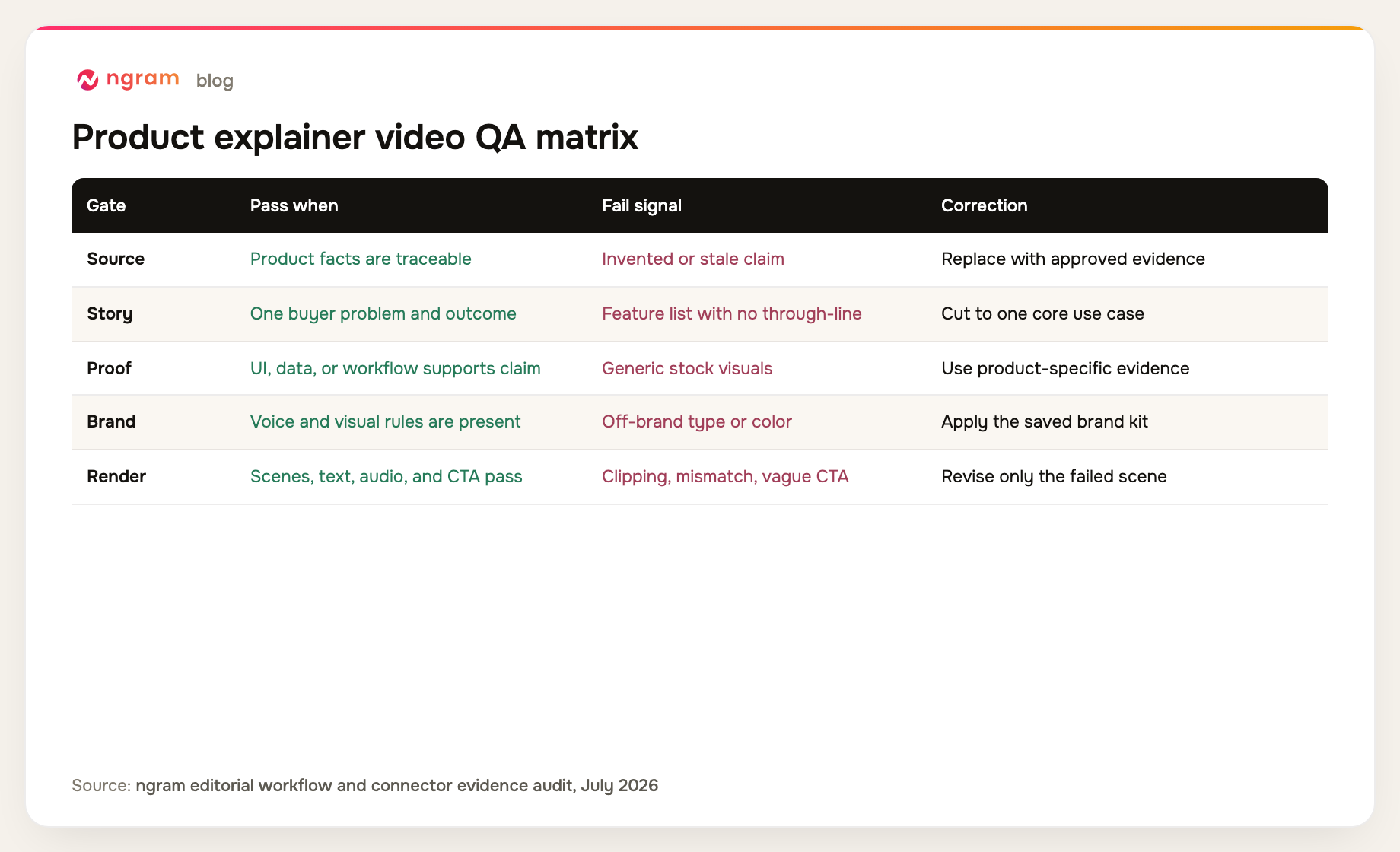Click 'Feature list with no through-line' cell

coord(732,313)
